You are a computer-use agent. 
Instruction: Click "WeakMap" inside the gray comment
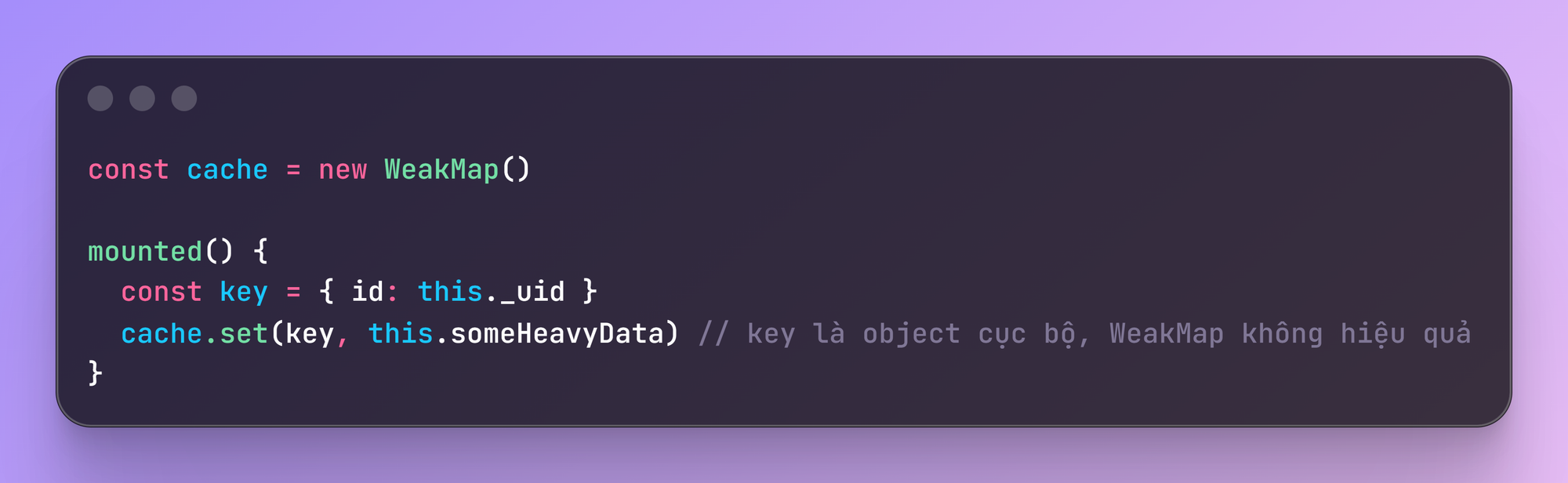point(1167,334)
